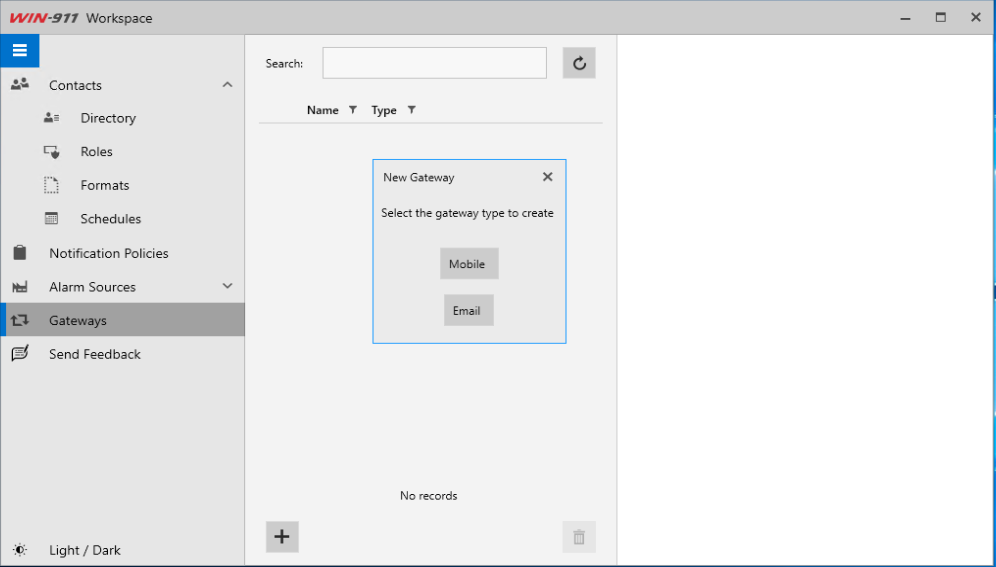This screenshot has height=567, width=996.
Task: Click the Alarm Sources factory icon
Action: click(20, 287)
